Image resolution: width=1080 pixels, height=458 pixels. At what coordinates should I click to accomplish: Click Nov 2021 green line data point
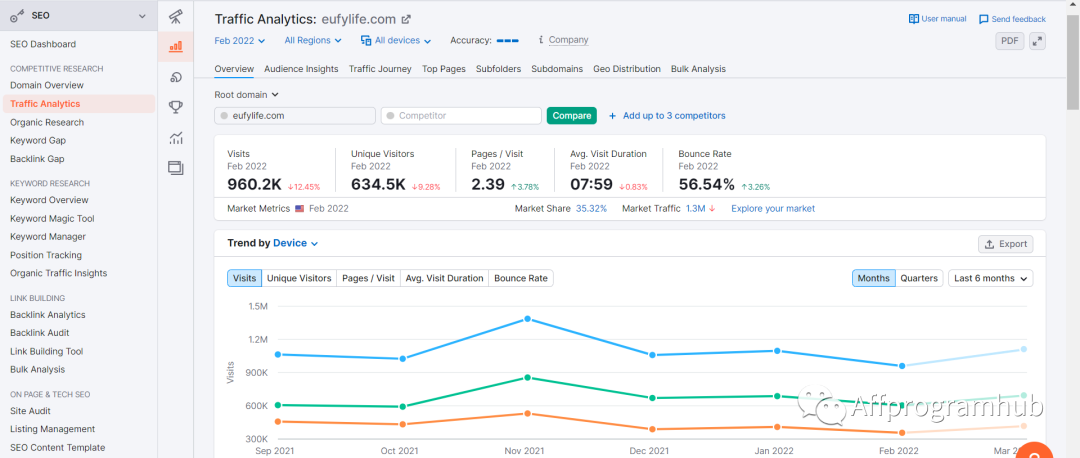[x=528, y=377]
